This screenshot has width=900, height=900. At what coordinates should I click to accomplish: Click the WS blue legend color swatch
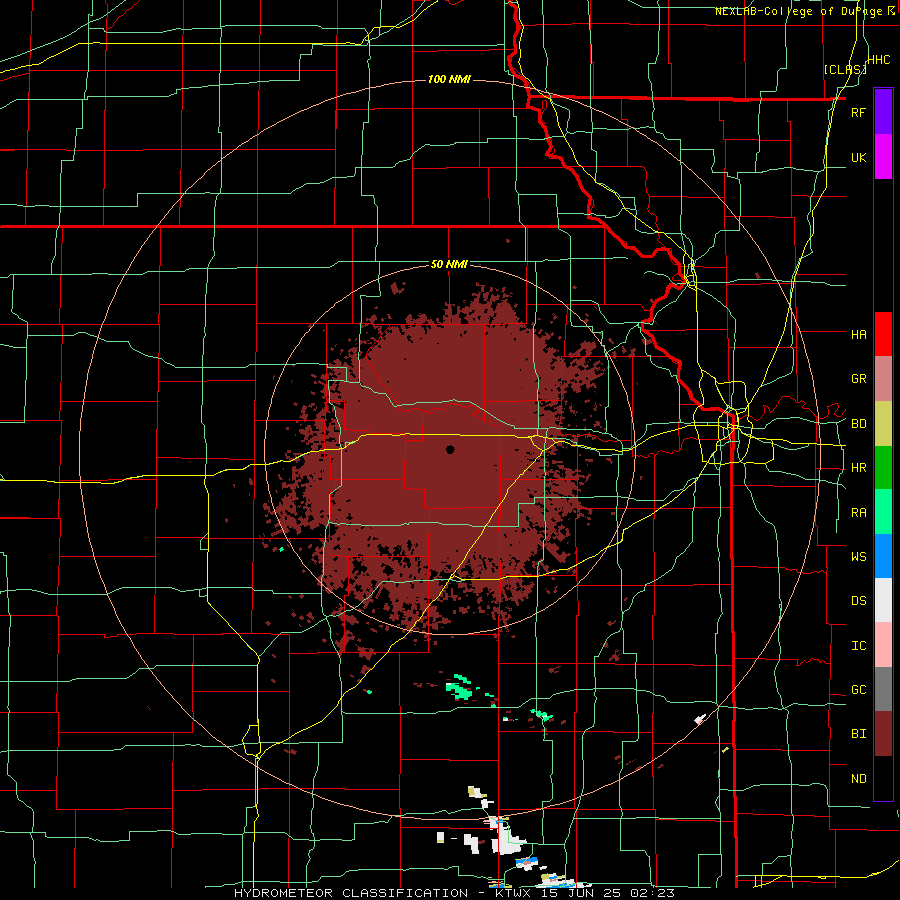coord(883,556)
